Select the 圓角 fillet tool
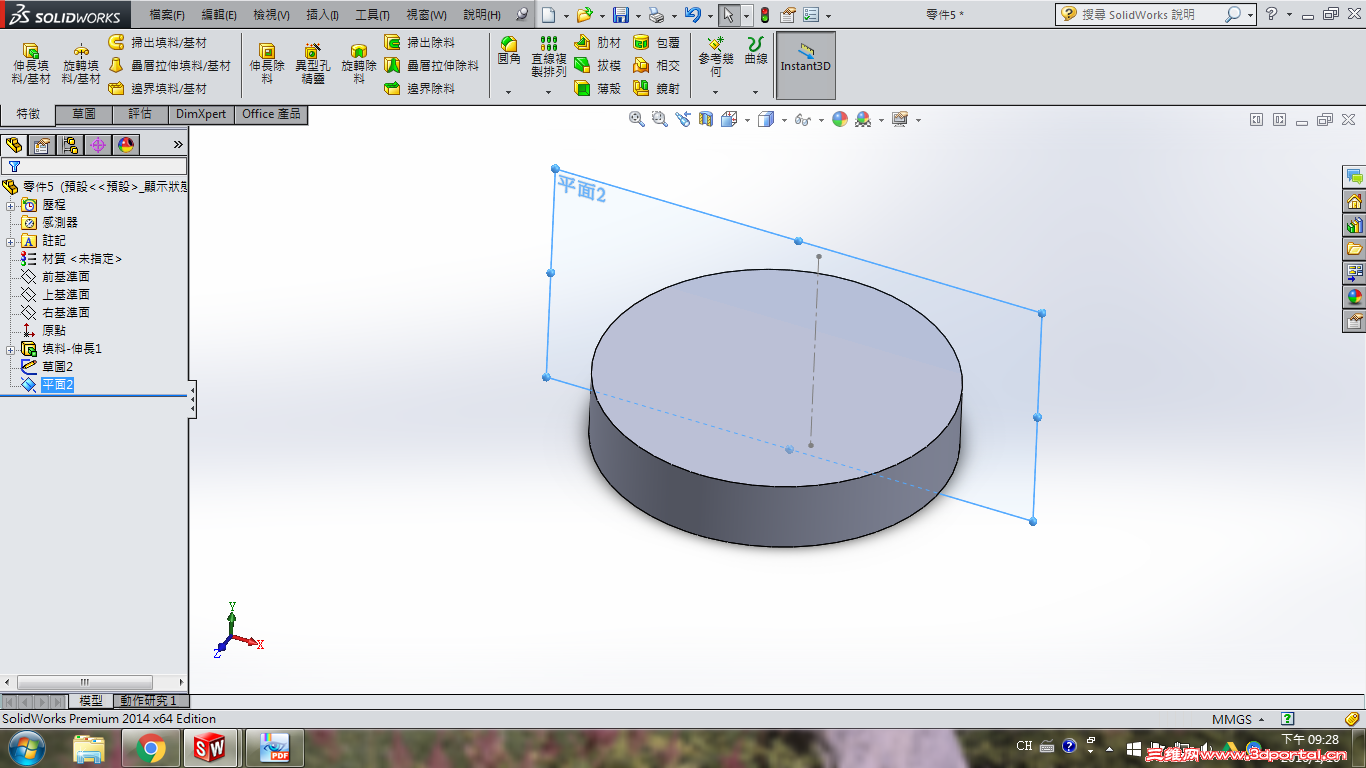This screenshot has height=768, width=1366. [x=509, y=52]
